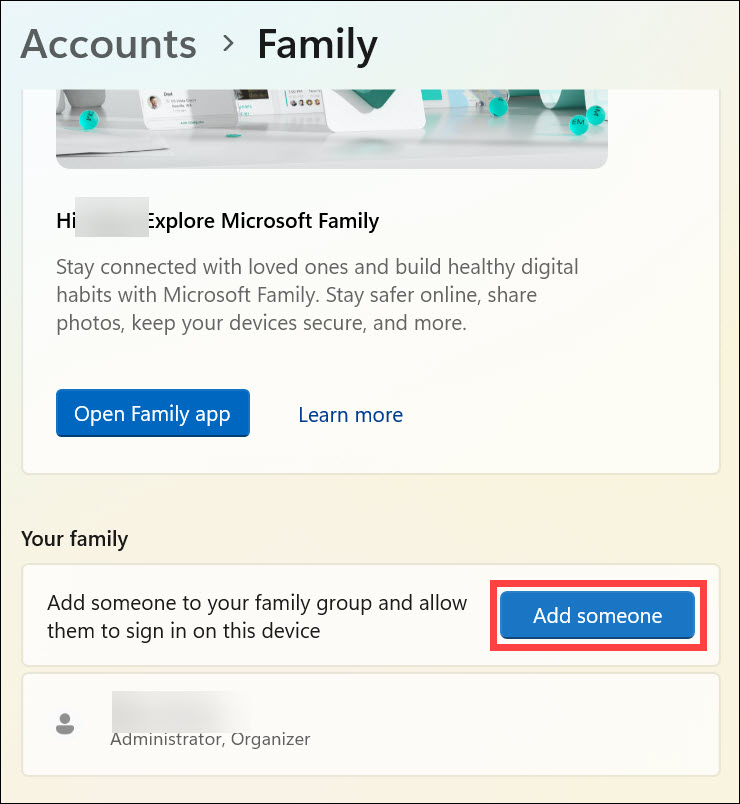The height and width of the screenshot is (804, 740).
Task: Click the Family page title
Action: coord(317,44)
